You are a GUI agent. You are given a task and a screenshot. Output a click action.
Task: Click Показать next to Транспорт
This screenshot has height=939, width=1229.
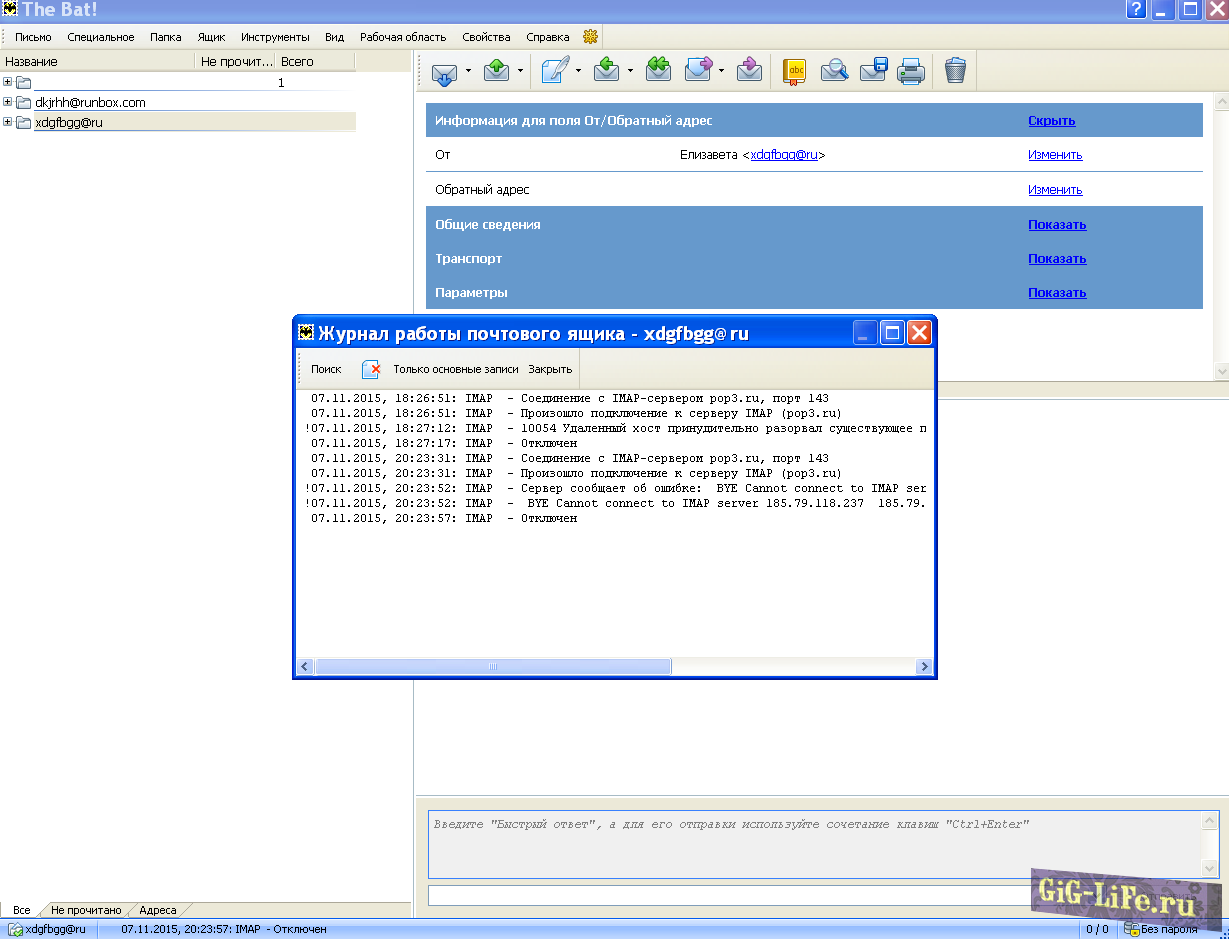pyautogui.click(x=1057, y=259)
